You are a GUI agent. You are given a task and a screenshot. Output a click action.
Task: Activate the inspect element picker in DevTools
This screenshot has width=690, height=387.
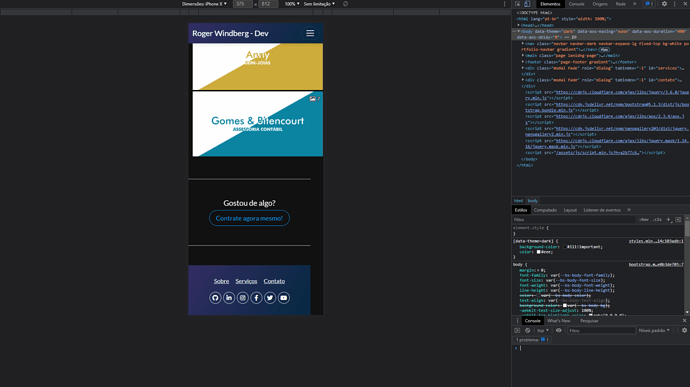point(518,4)
